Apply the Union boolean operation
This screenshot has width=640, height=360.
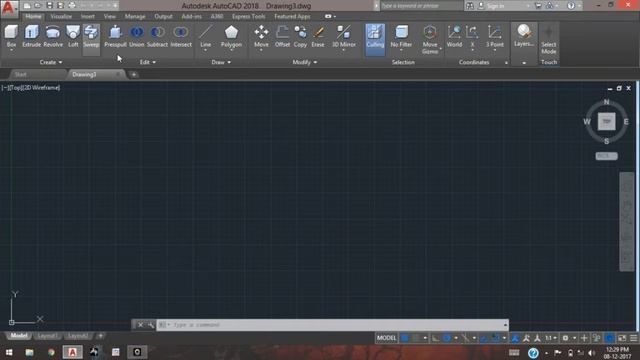(x=137, y=36)
